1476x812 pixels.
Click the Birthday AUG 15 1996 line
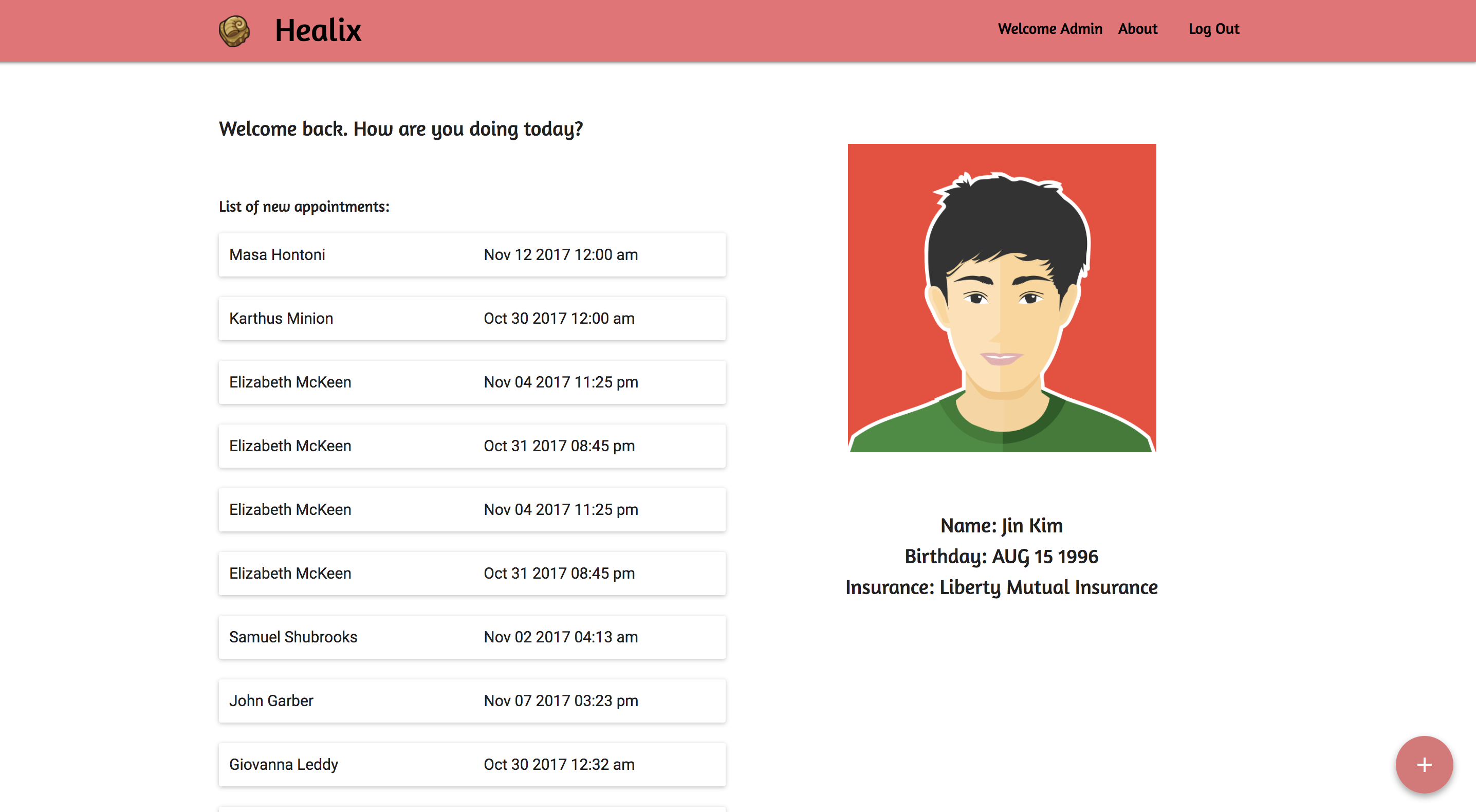click(x=1002, y=556)
